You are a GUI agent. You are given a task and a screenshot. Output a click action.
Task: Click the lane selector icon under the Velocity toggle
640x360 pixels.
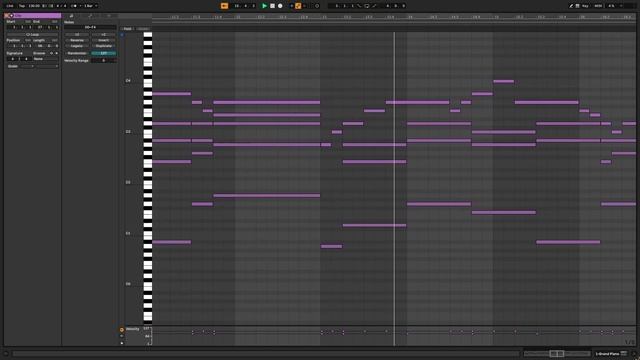click(x=122, y=336)
